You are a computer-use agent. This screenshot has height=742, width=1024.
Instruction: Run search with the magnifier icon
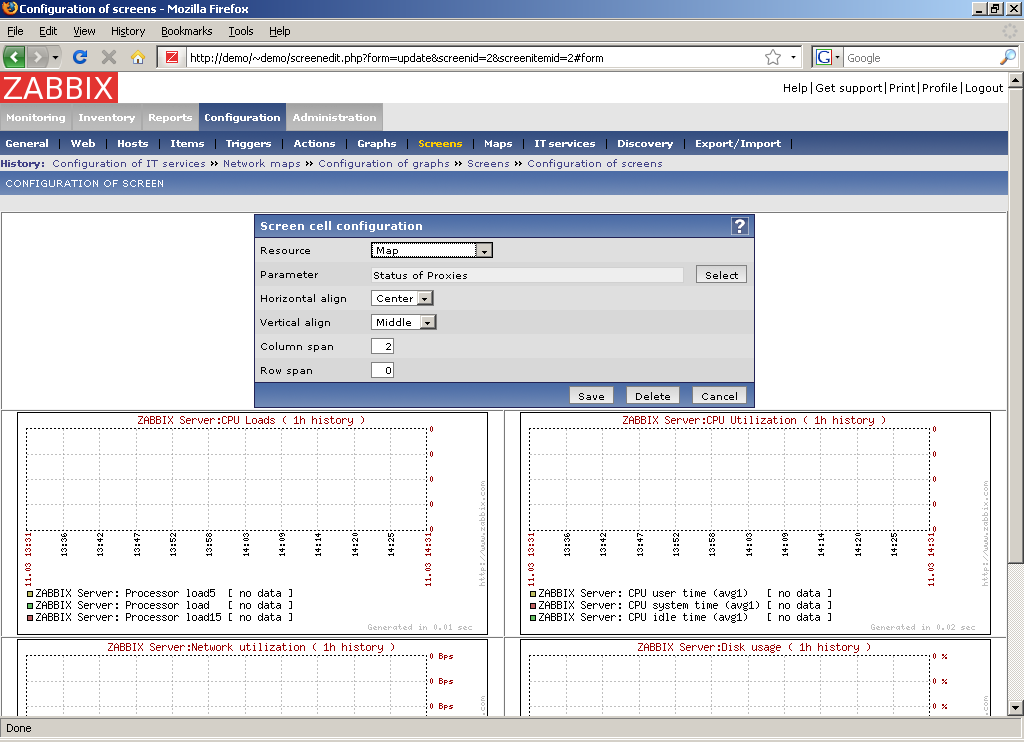[x=1008, y=57]
